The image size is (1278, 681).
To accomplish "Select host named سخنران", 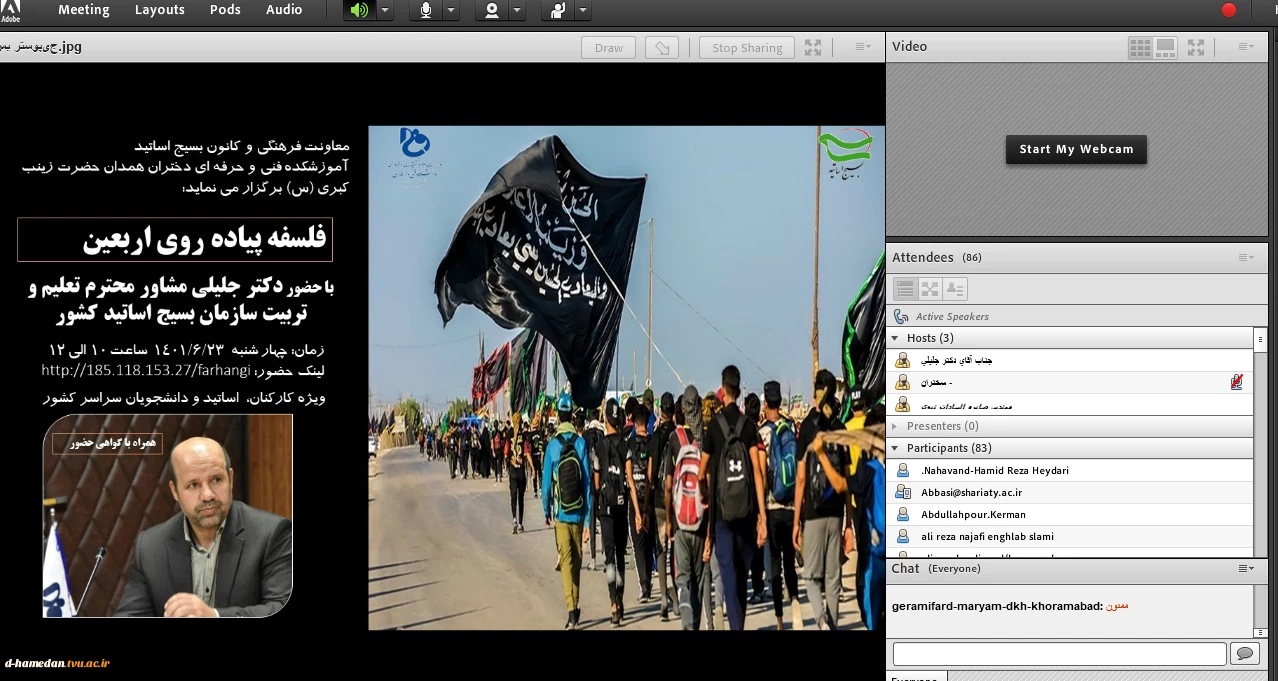I will 1070,382.
